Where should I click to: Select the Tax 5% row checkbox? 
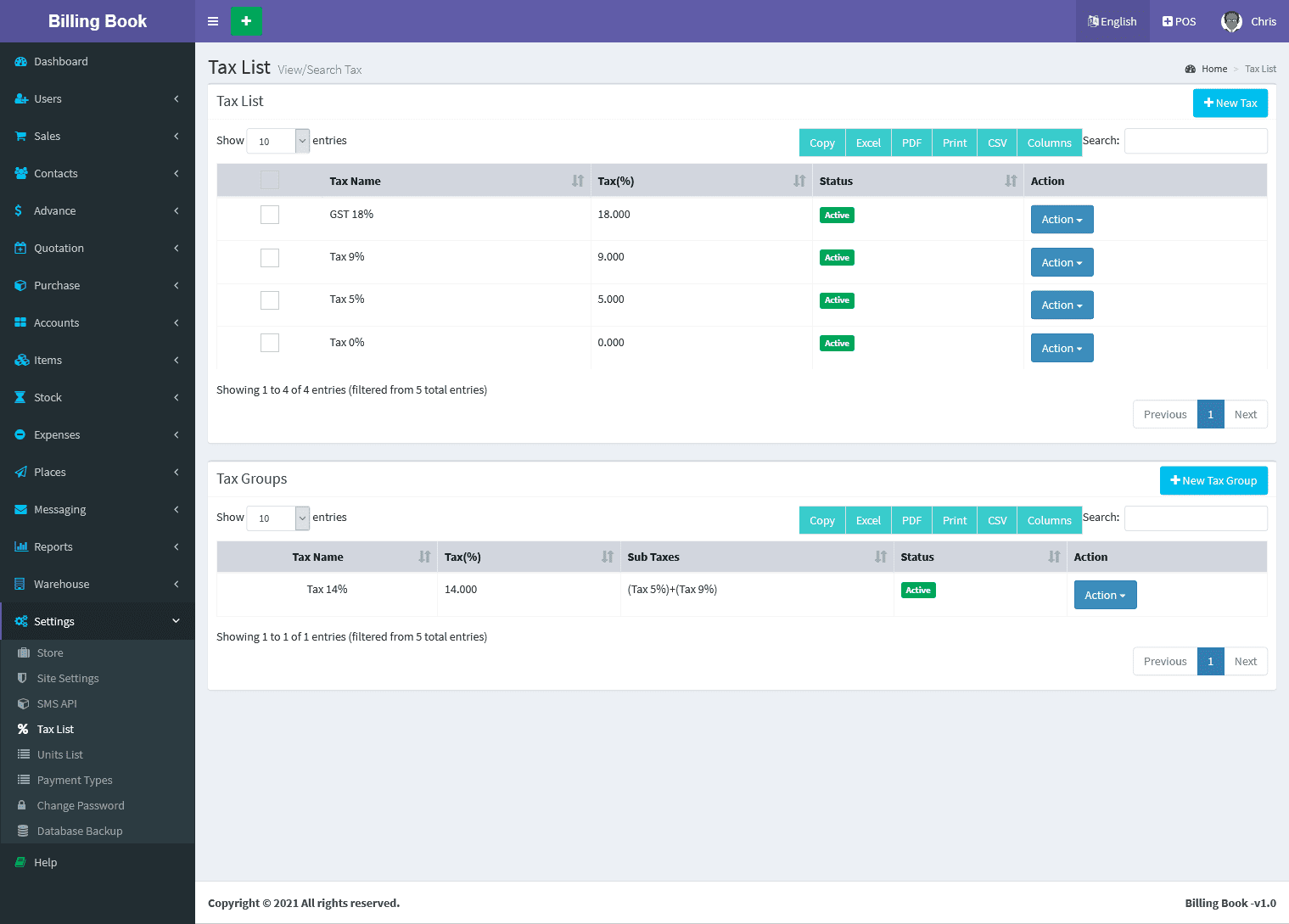270,300
